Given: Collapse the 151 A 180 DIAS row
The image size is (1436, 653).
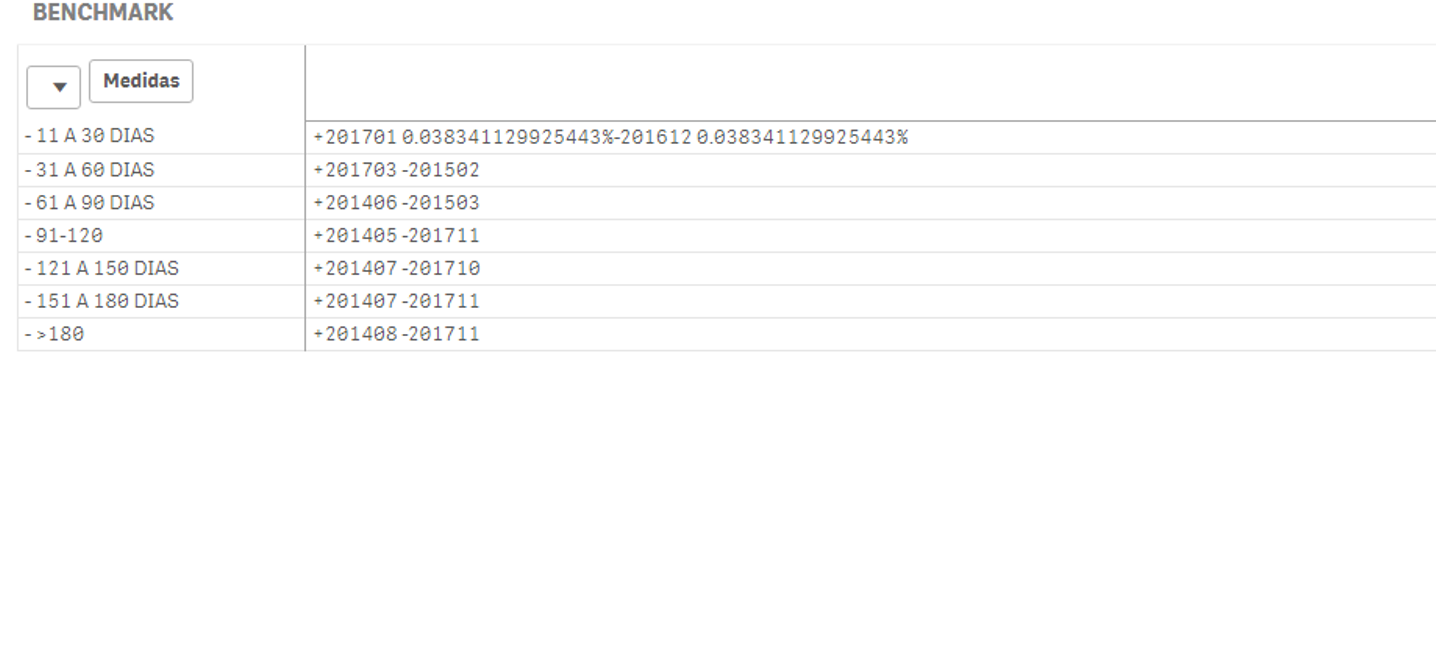Looking at the screenshot, I should 29,301.
